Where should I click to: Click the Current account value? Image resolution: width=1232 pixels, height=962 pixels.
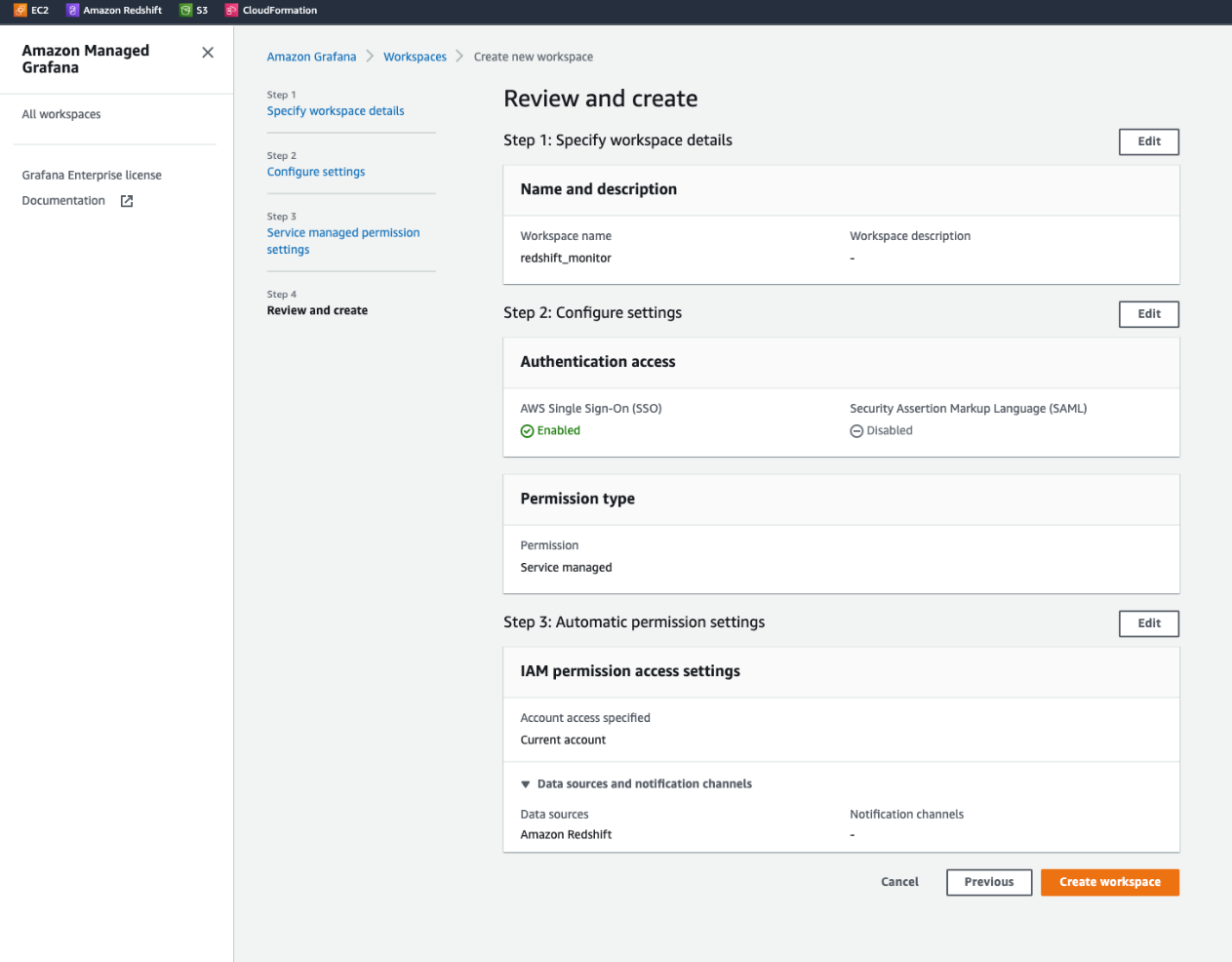click(x=563, y=741)
